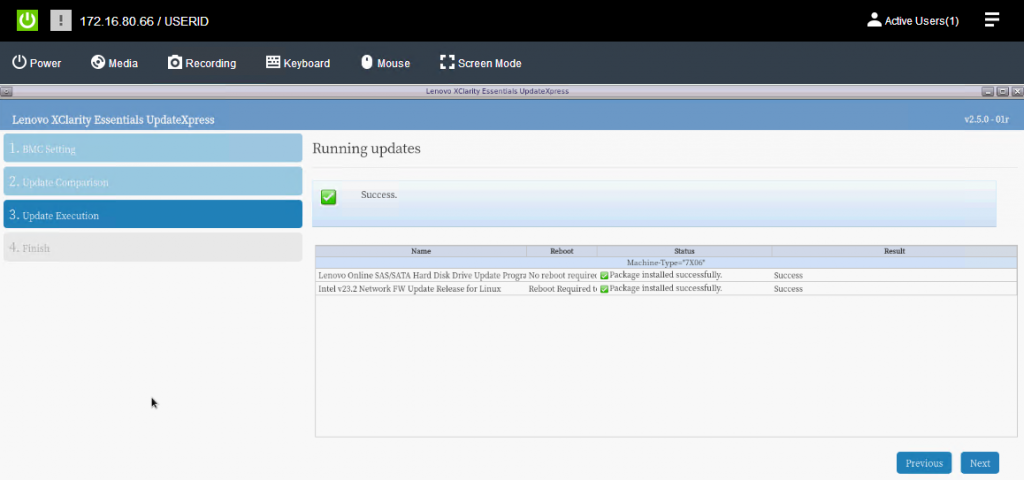
Task: Click the green power status icon
Action: [27, 20]
